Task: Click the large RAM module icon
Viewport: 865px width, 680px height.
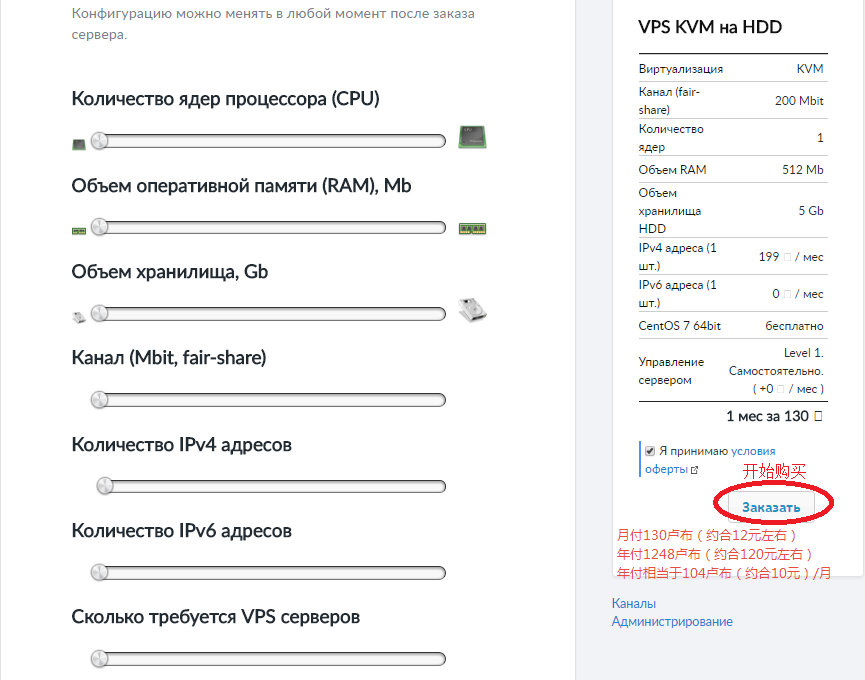Action: click(x=472, y=228)
